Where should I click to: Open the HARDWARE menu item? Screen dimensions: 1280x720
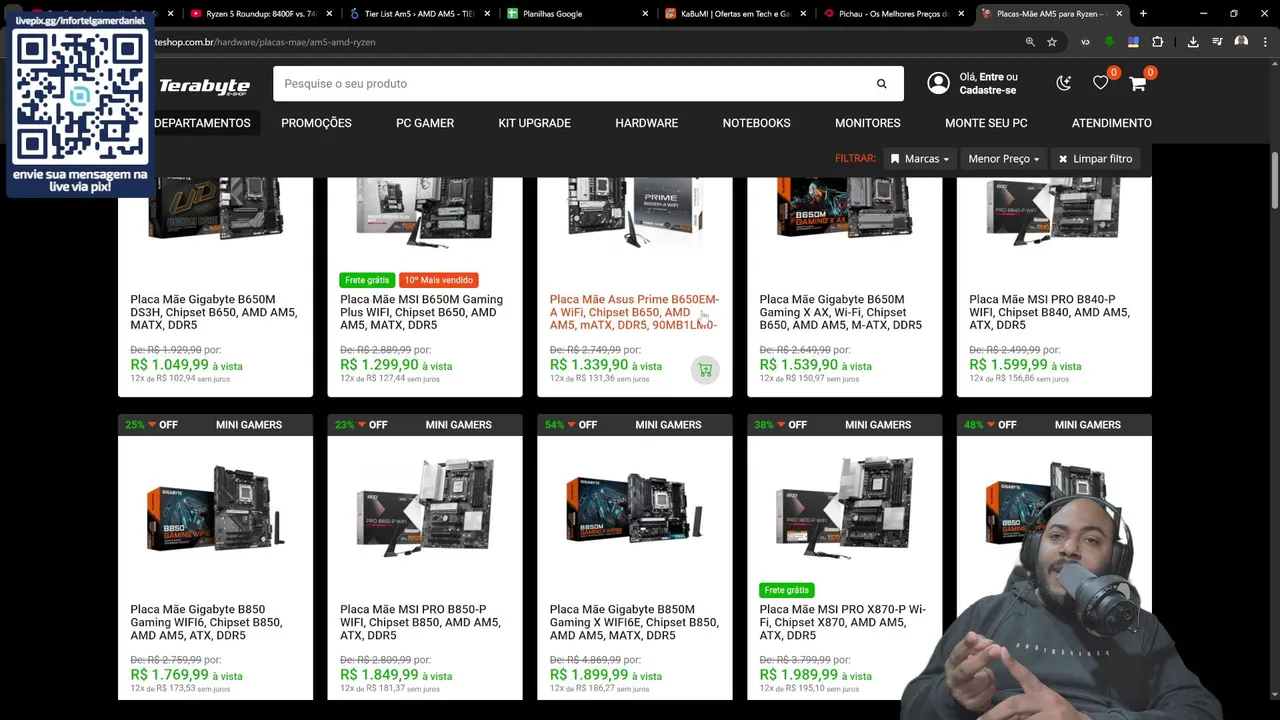[x=646, y=123]
